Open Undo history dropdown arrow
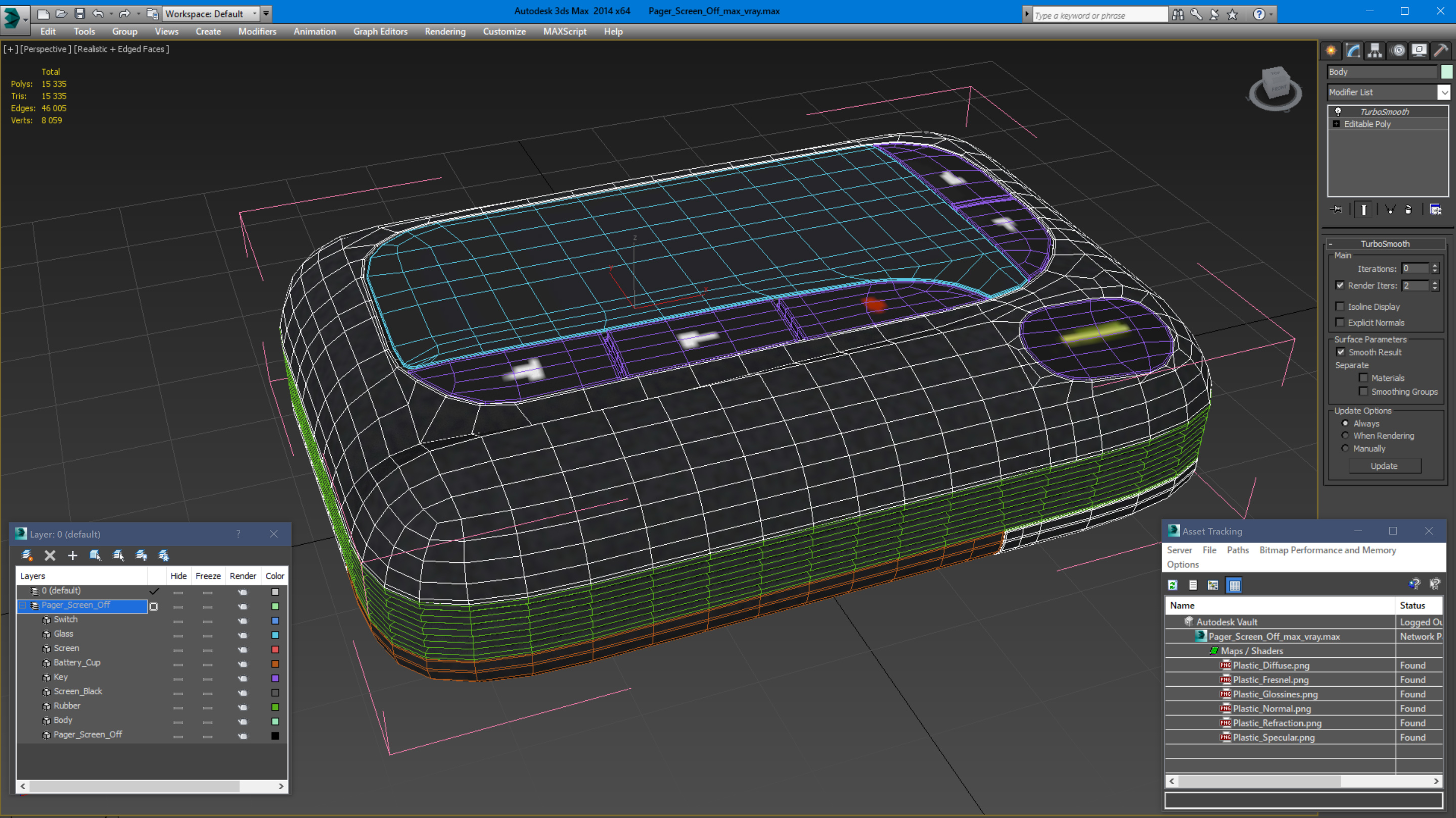 pyautogui.click(x=111, y=14)
